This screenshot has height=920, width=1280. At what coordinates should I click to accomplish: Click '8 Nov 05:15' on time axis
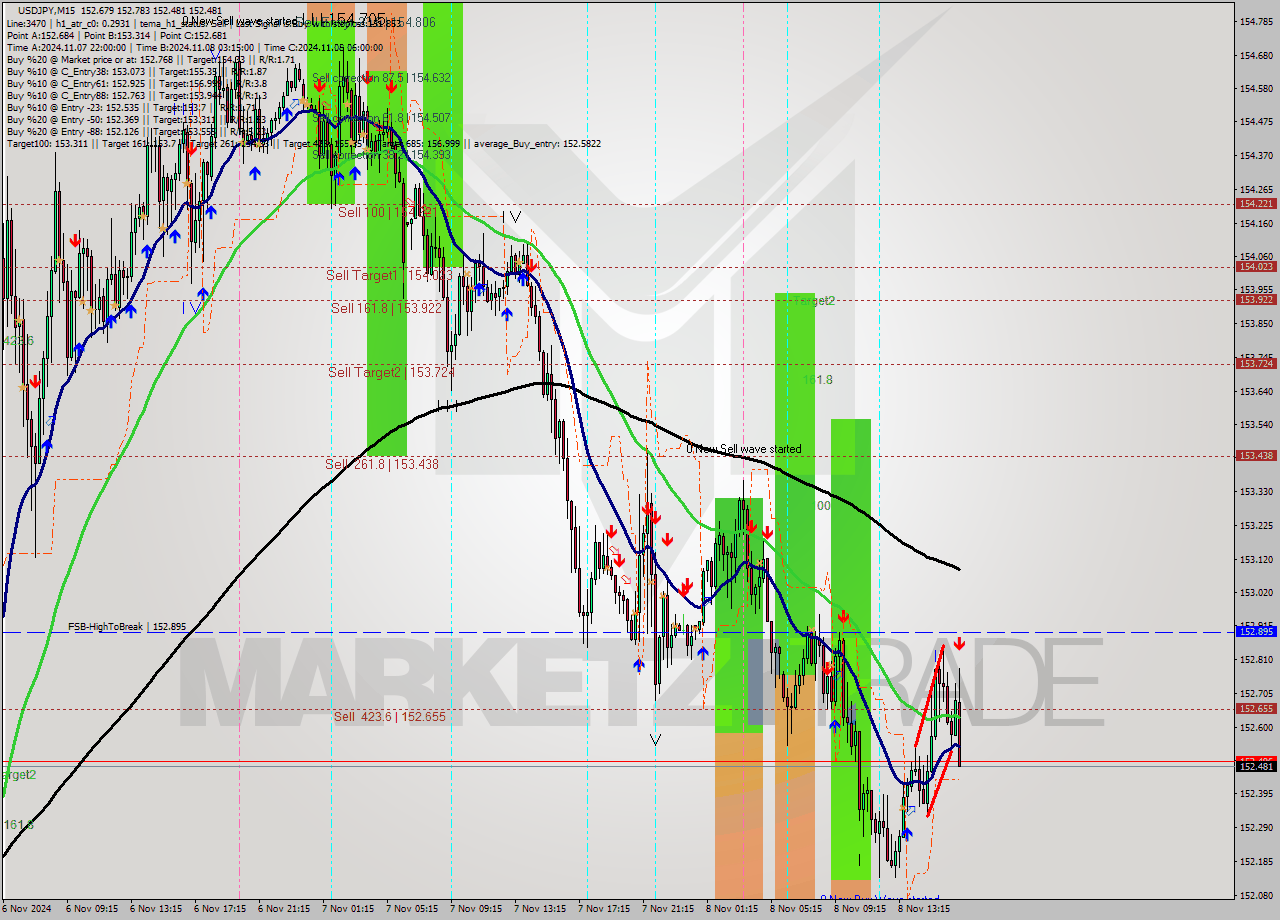(x=798, y=909)
